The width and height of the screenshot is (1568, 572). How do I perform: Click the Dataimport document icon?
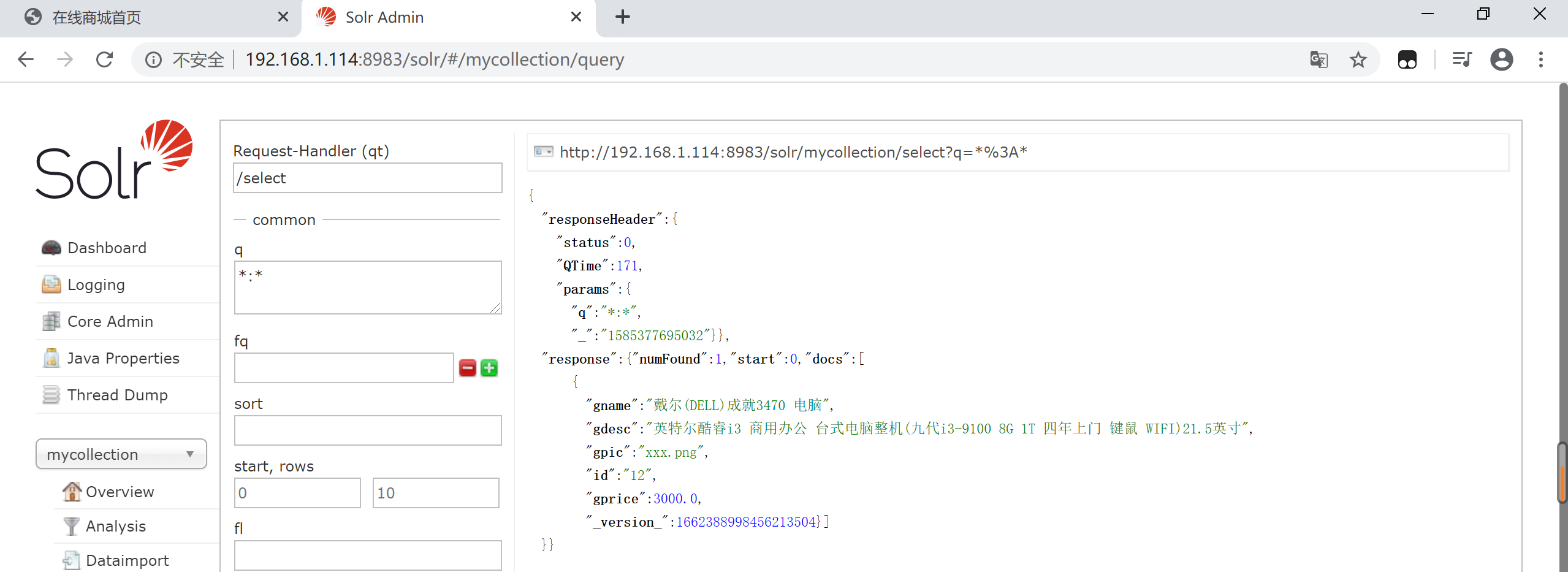(x=72, y=560)
